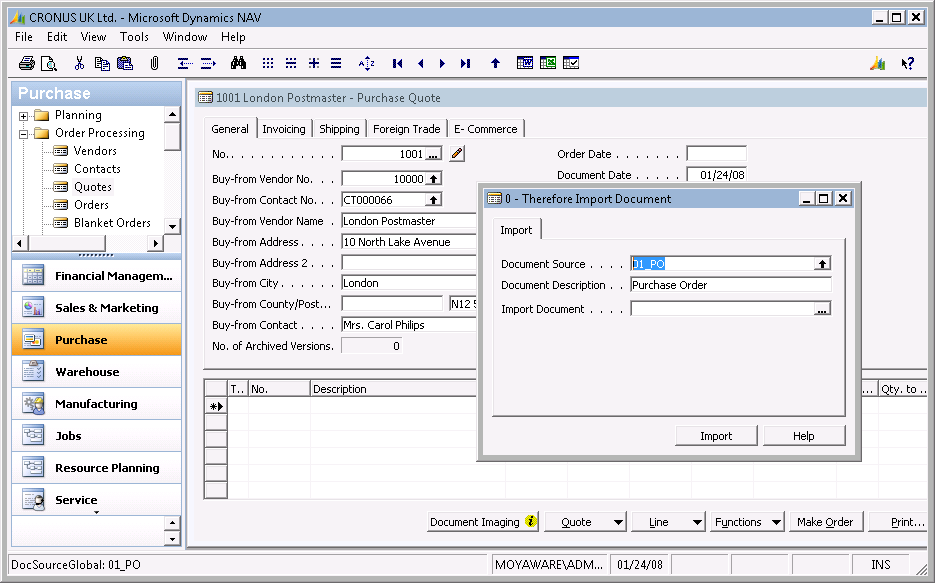Open Vendors in the navigation tree

[x=95, y=151]
